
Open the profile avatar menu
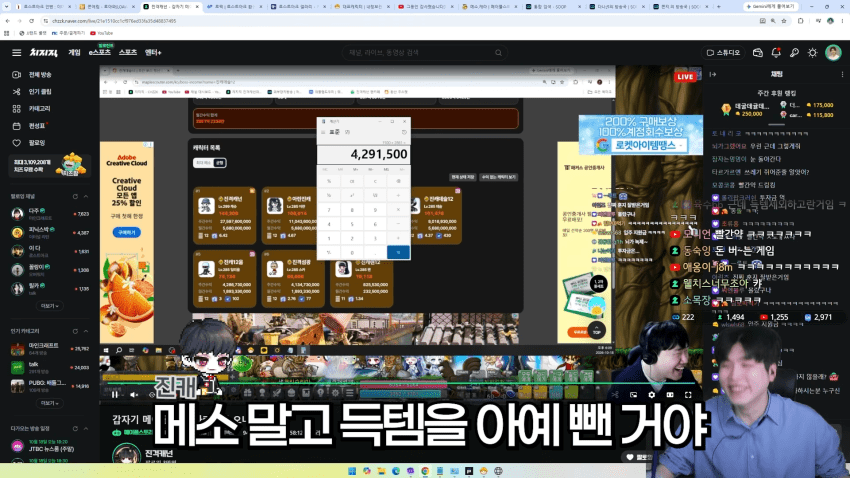[x=833, y=53]
